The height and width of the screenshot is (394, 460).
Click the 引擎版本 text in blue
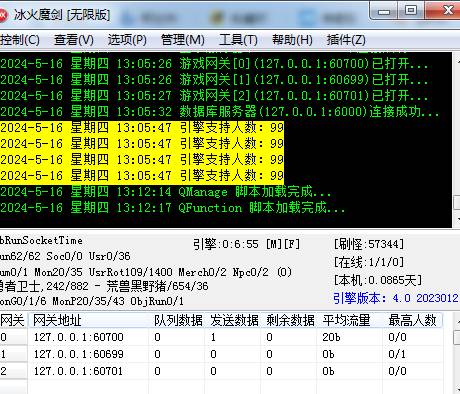396,298
